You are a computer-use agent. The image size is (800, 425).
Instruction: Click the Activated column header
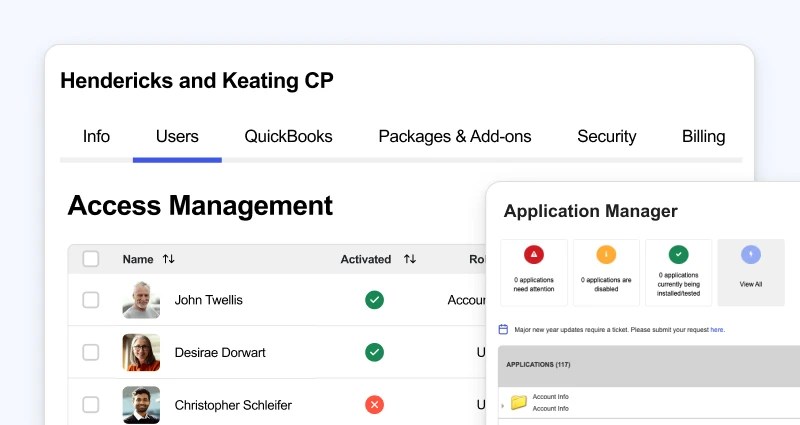coord(365,259)
